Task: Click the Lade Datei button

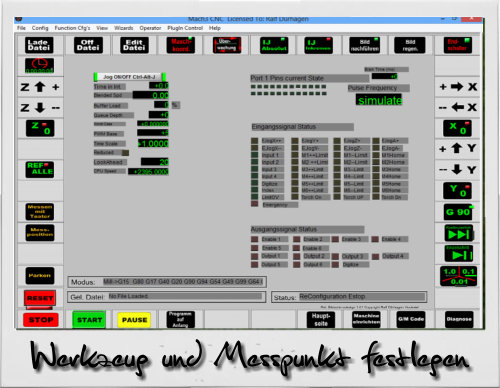Action: click(x=38, y=45)
